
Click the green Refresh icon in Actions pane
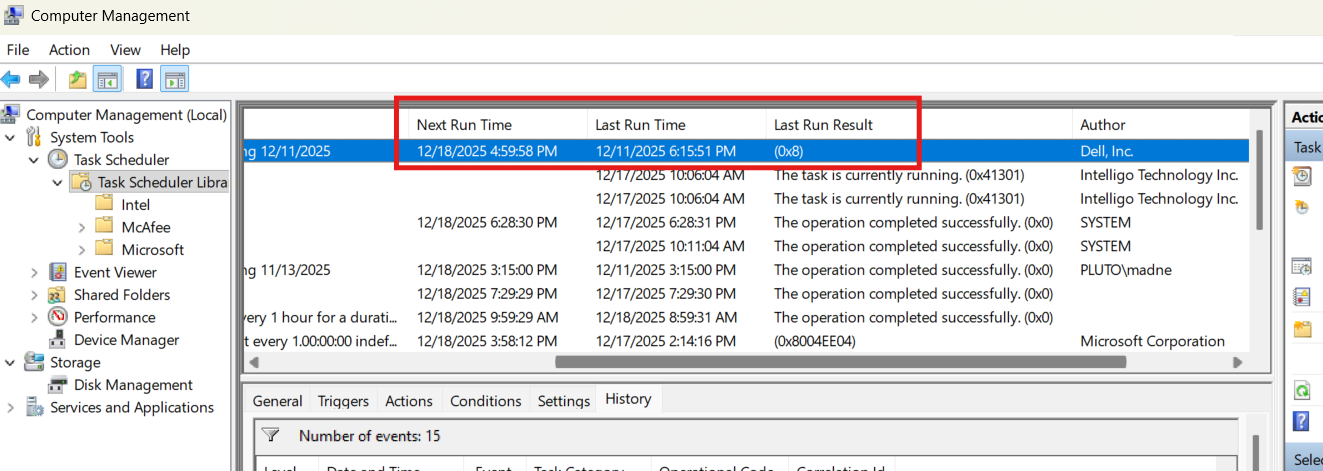(x=1302, y=390)
